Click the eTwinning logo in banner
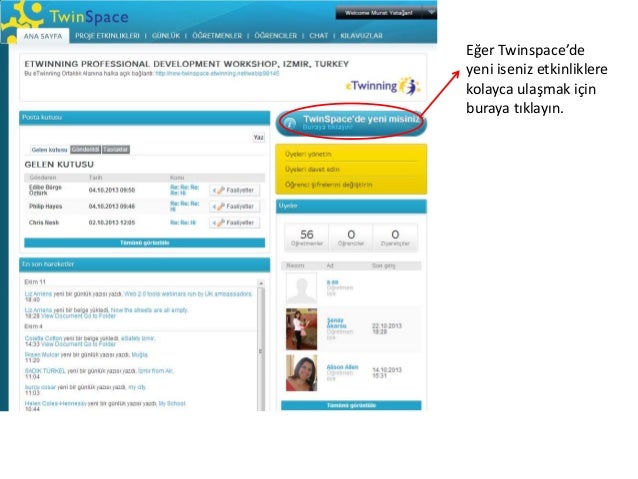Viewport: 638px width, 479px height. pyautogui.click(x=383, y=86)
